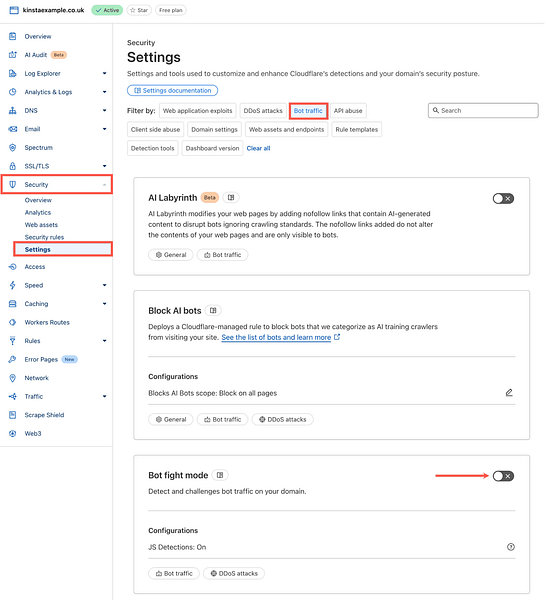
Task: Click the Caching drive icon
Action: [13, 304]
